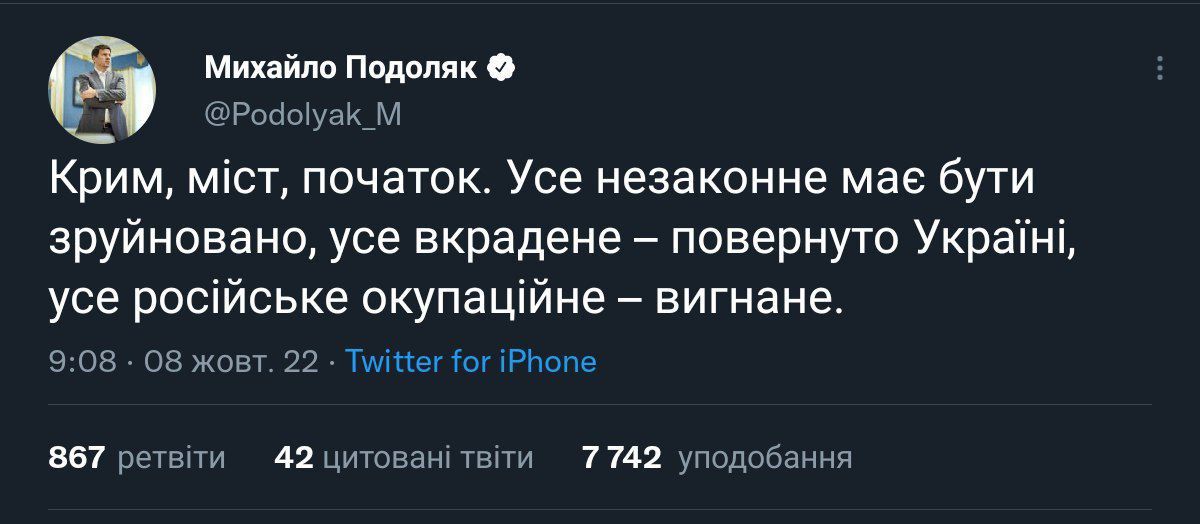Click the verified badge beside Михайло Подоляк
Screen dimensions: 1200x524
click(x=501, y=68)
